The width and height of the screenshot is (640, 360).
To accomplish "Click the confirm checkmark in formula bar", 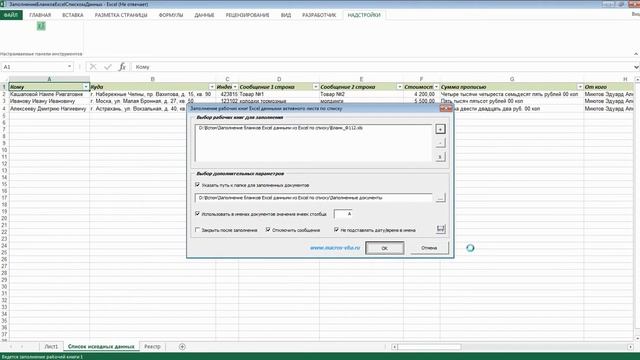I will (x=107, y=67).
